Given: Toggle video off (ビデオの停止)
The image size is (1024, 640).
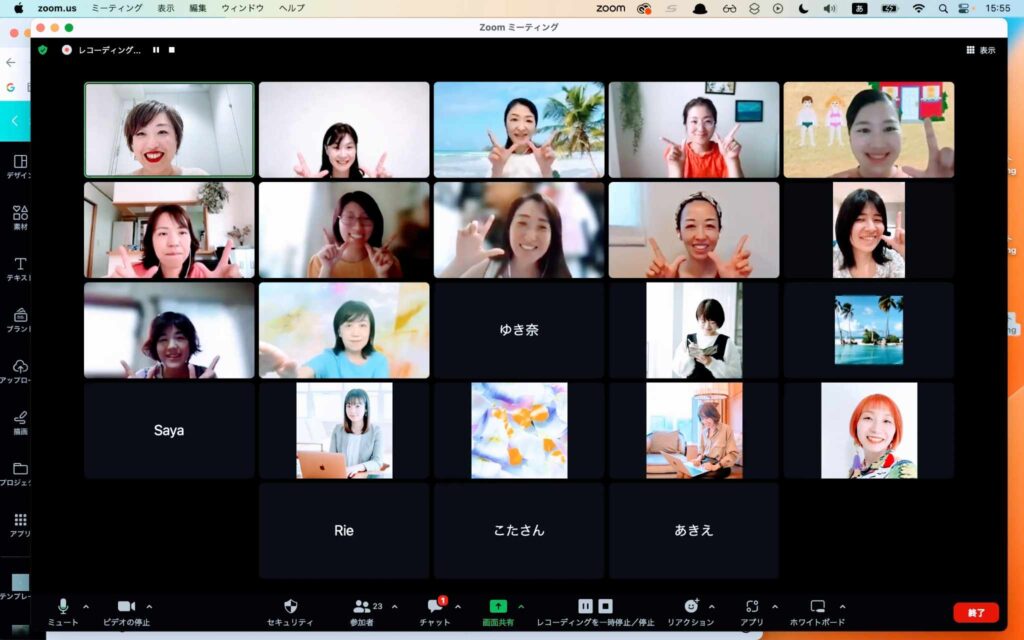Looking at the screenshot, I should (126, 606).
